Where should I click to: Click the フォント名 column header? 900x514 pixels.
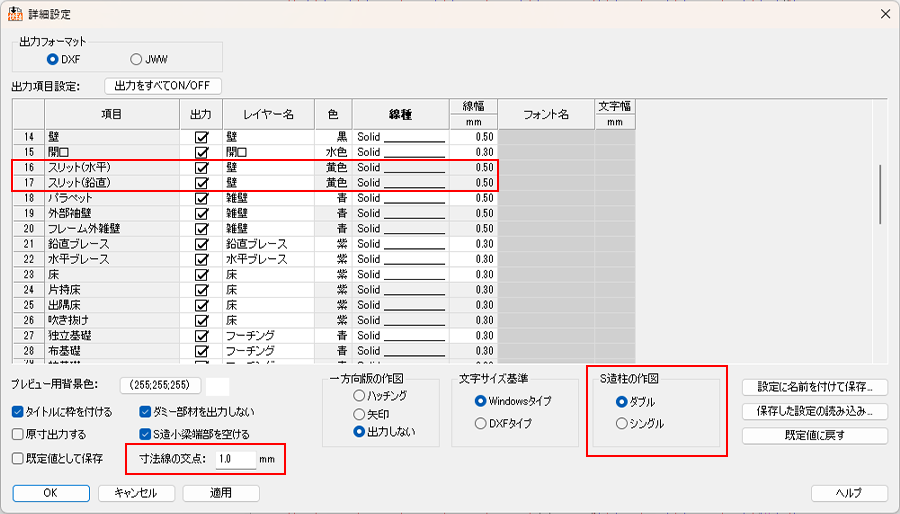pos(546,114)
